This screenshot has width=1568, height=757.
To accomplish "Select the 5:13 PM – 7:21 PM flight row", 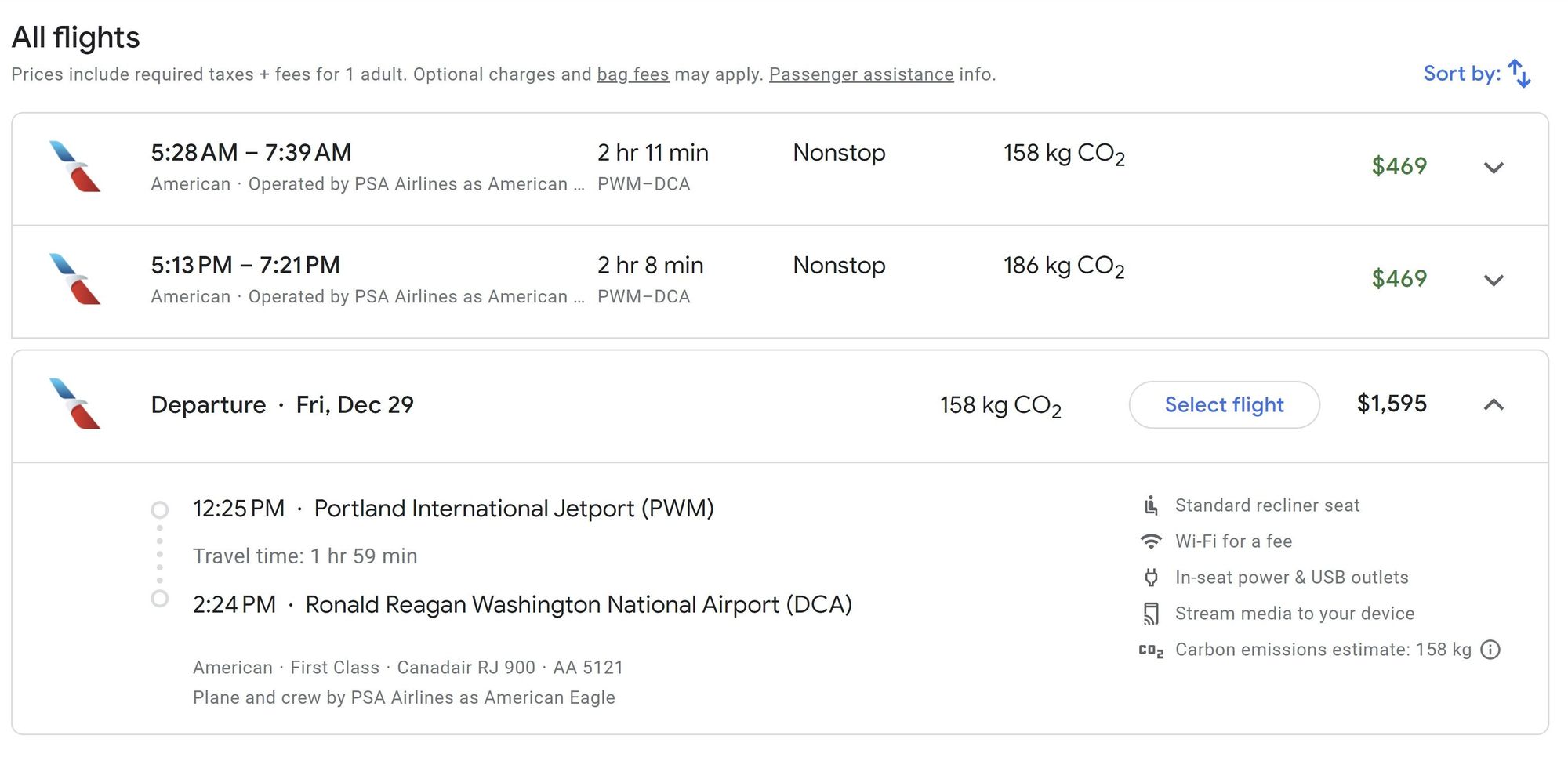I will (780, 281).
